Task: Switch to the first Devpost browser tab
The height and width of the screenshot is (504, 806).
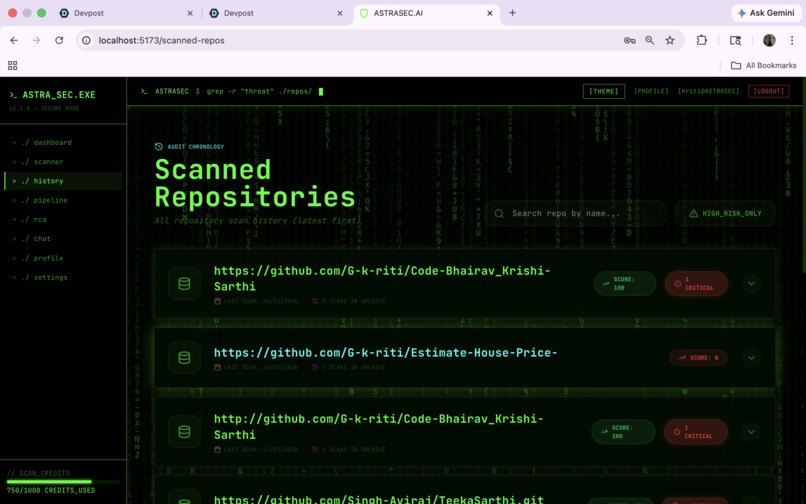Action: pyautogui.click(x=126, y=13)
